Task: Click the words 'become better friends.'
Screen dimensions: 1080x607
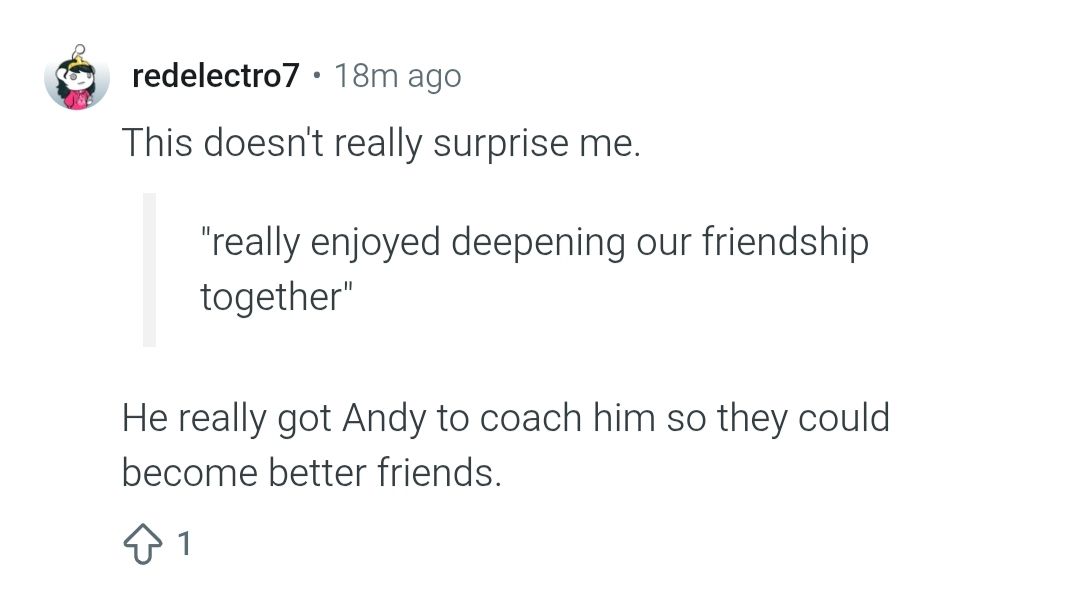Action: (x=312, y=473)
